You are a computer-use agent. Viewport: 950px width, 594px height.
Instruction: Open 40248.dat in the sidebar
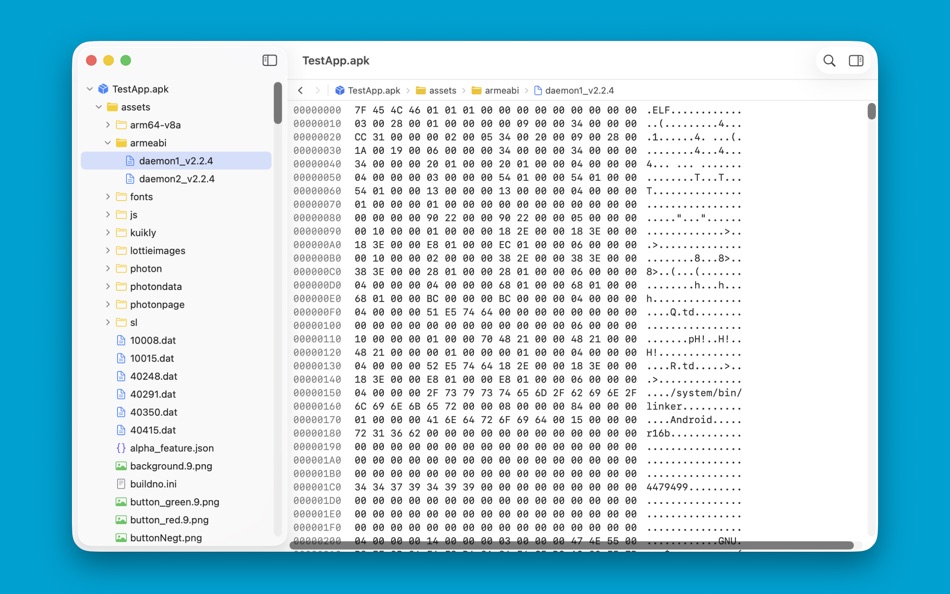154,376
